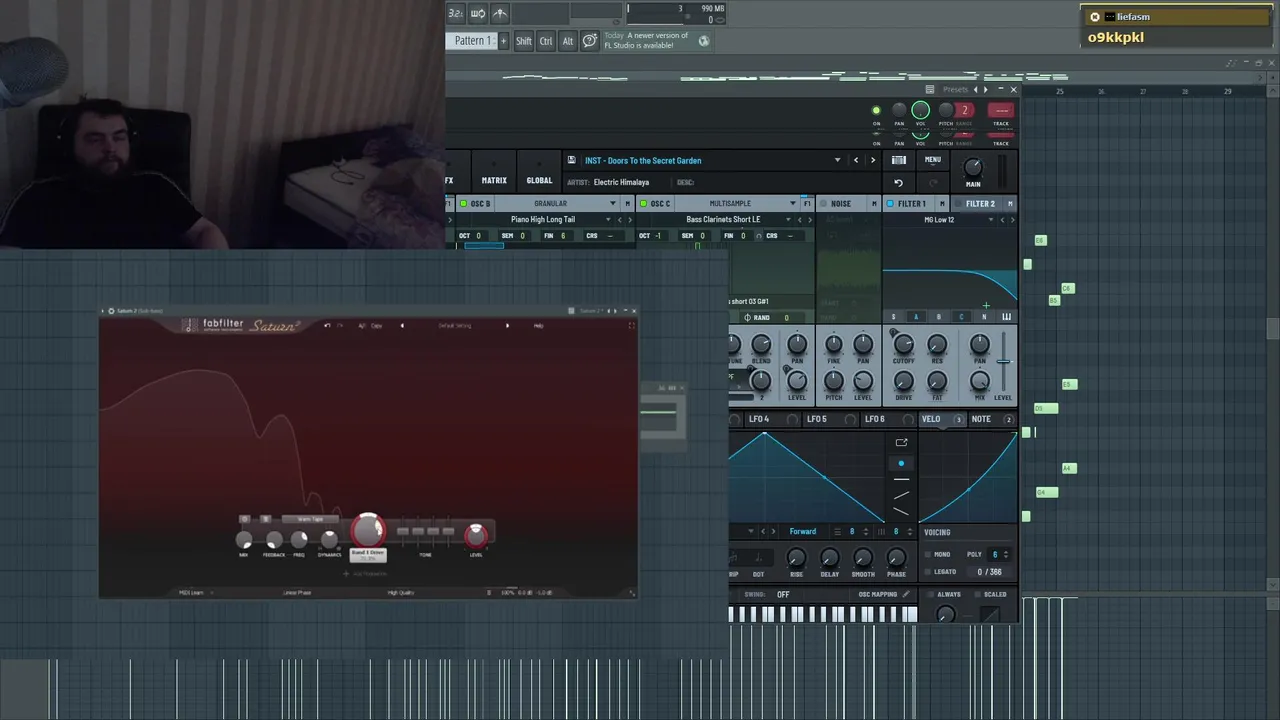The height and width of the screenshot is (720, 1280).
Task: Click the first Saturn TONE slider
Action: click(x=403, y=532)
